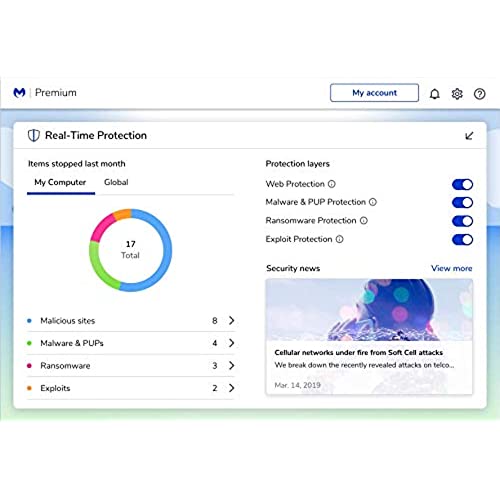Switch to the Global tab
The height and width of the screenshot is (500, 500).
[116, 182]
